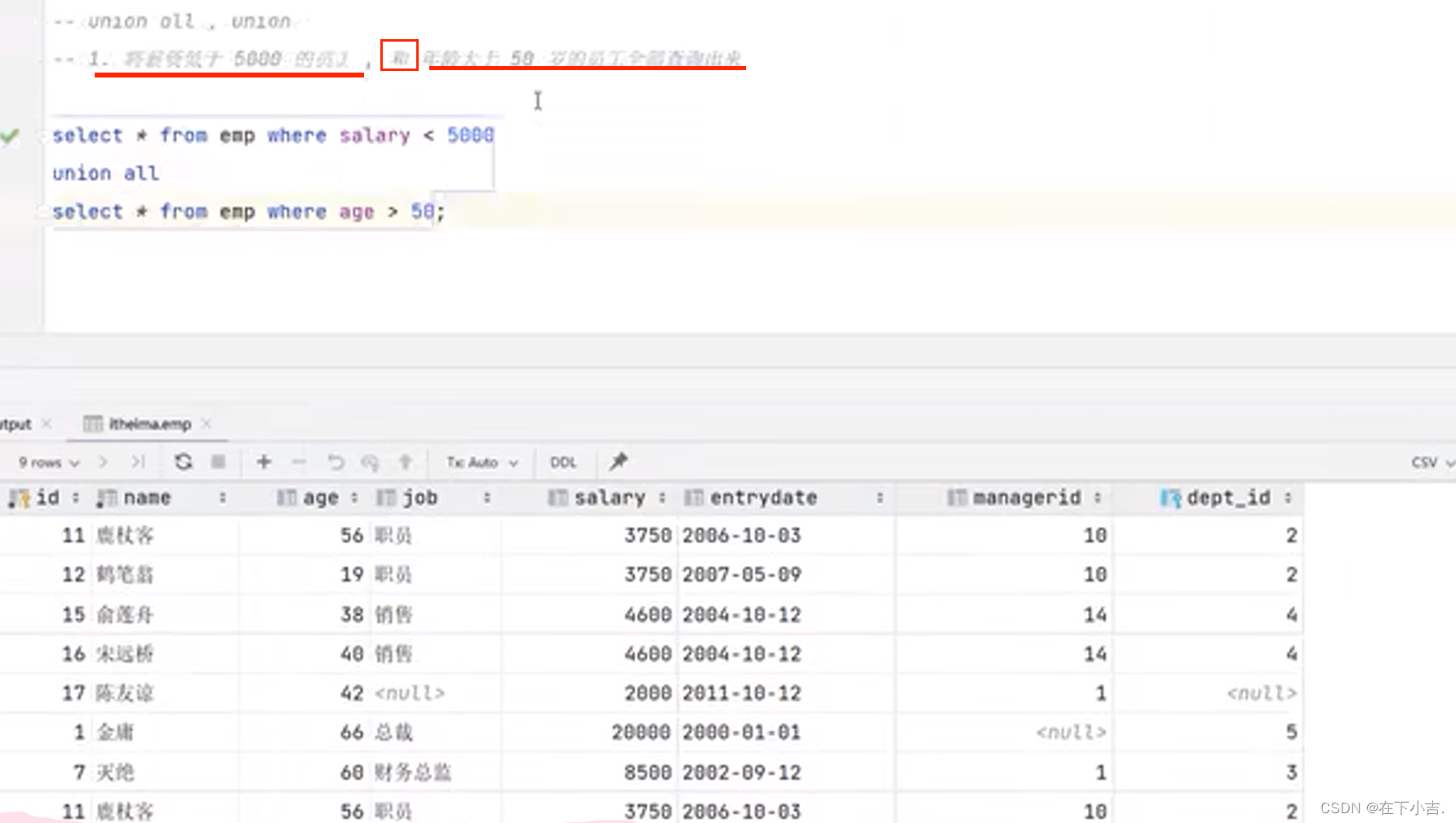Go to next results page

pyautogui.click(x=103, y=462)
